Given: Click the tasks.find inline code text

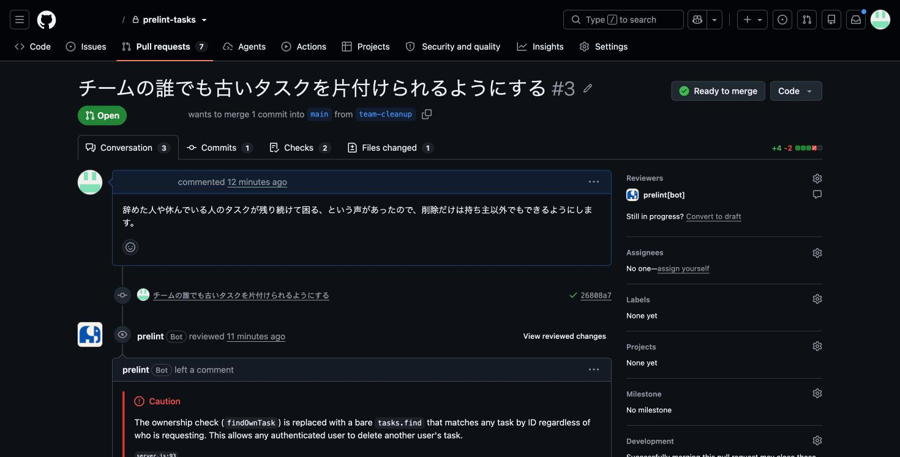Looking at the screenshot, I should [x=401, y=423].
